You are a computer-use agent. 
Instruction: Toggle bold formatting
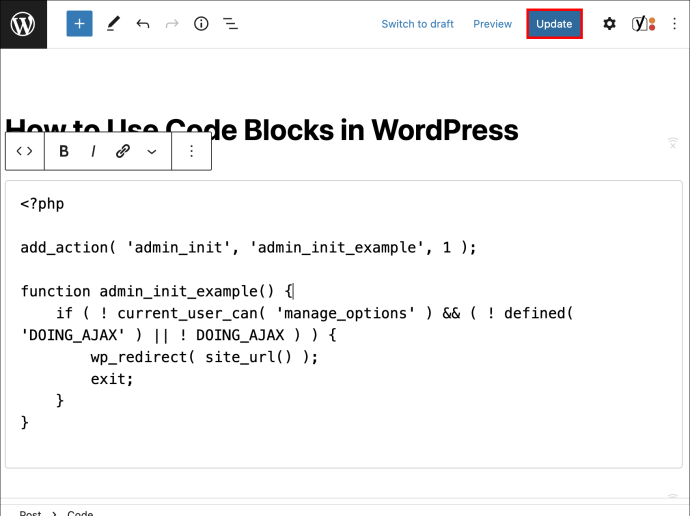[x=64, y=151]
